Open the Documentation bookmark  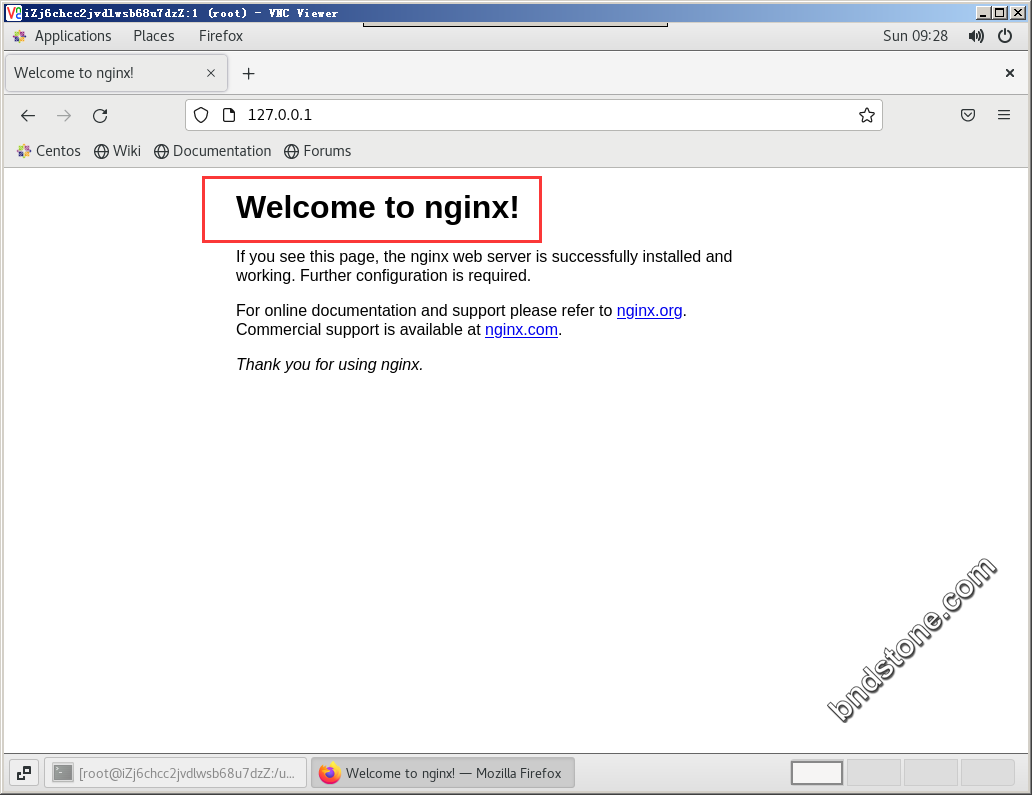coord(213,151)
